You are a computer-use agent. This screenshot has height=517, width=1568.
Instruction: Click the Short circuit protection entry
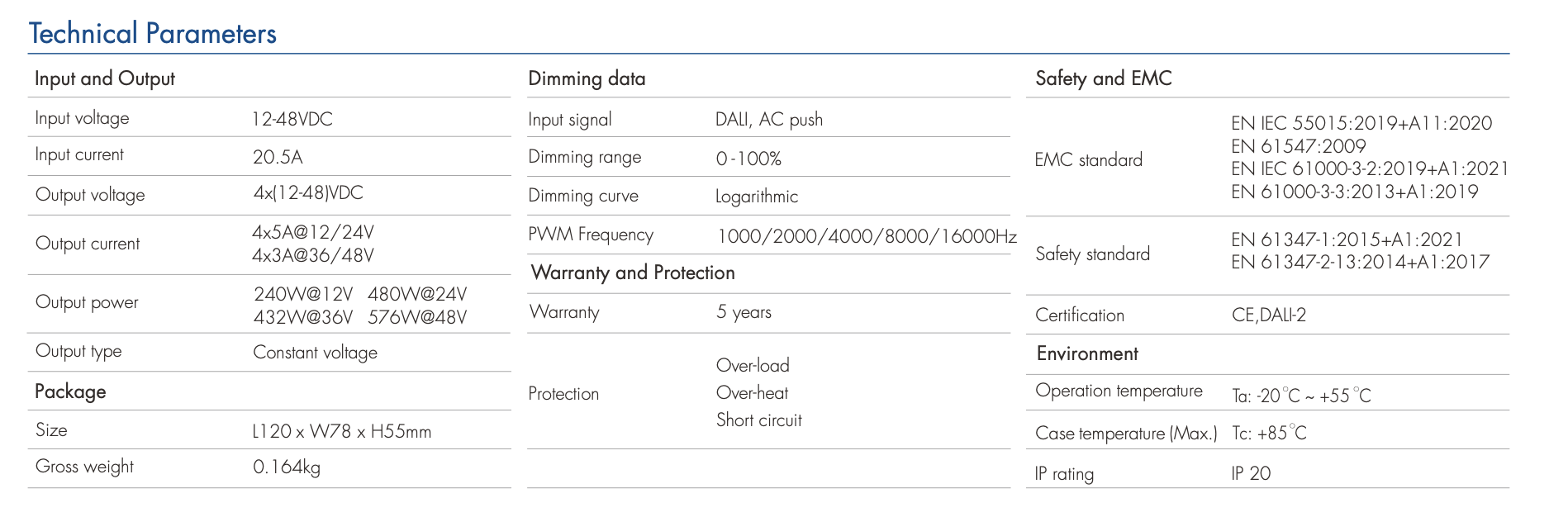click(759, 420)
